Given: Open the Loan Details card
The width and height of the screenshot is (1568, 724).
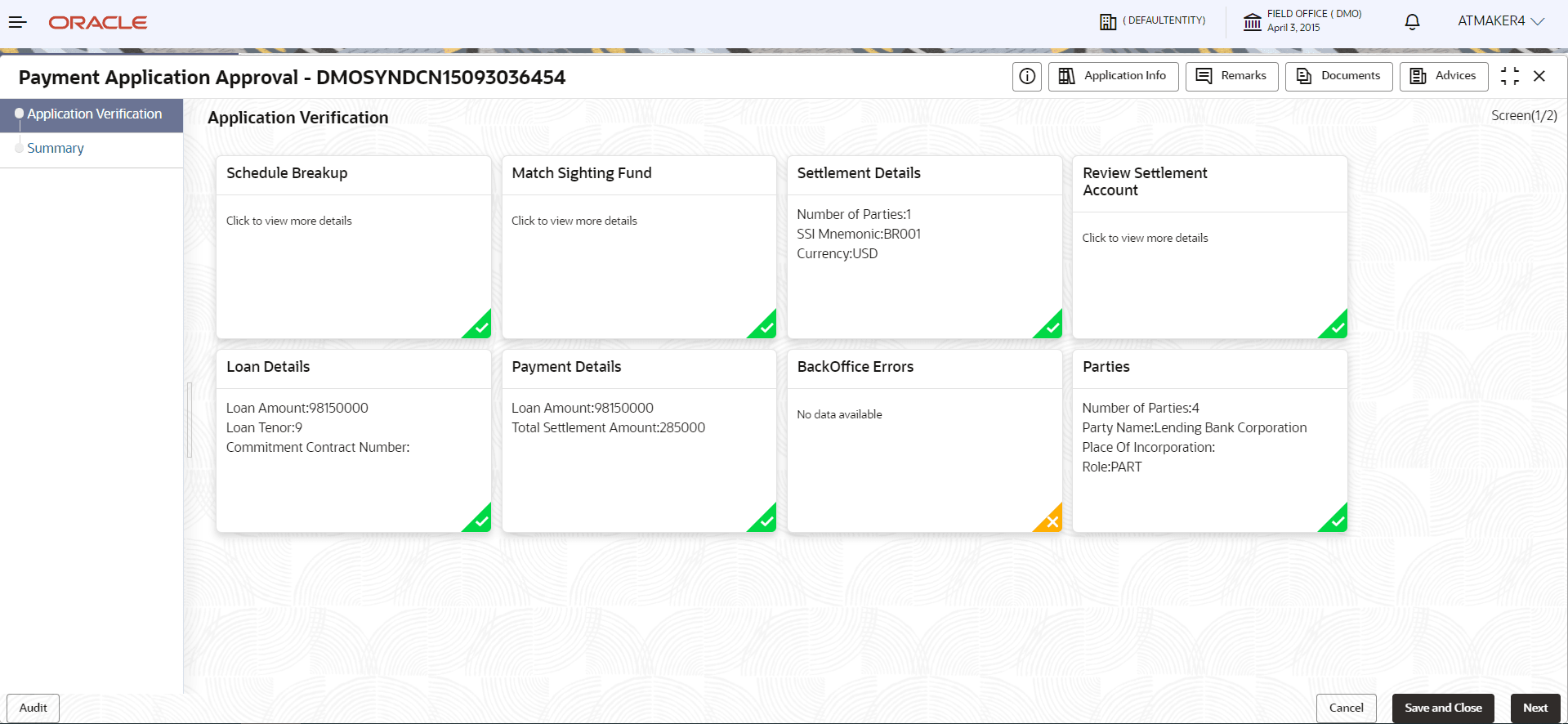Looking at the screenshot, I should click(354, 440).
